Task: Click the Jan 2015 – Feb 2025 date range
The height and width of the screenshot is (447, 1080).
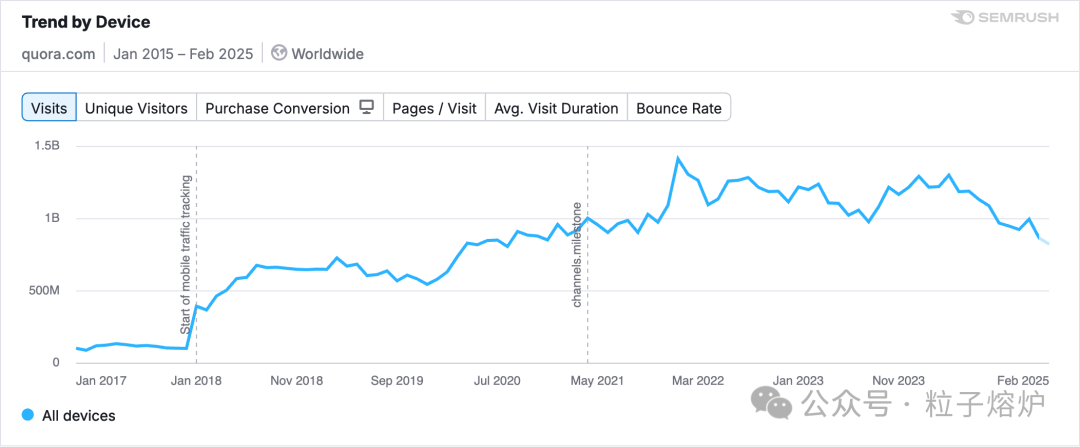Action: click(183, 53)
